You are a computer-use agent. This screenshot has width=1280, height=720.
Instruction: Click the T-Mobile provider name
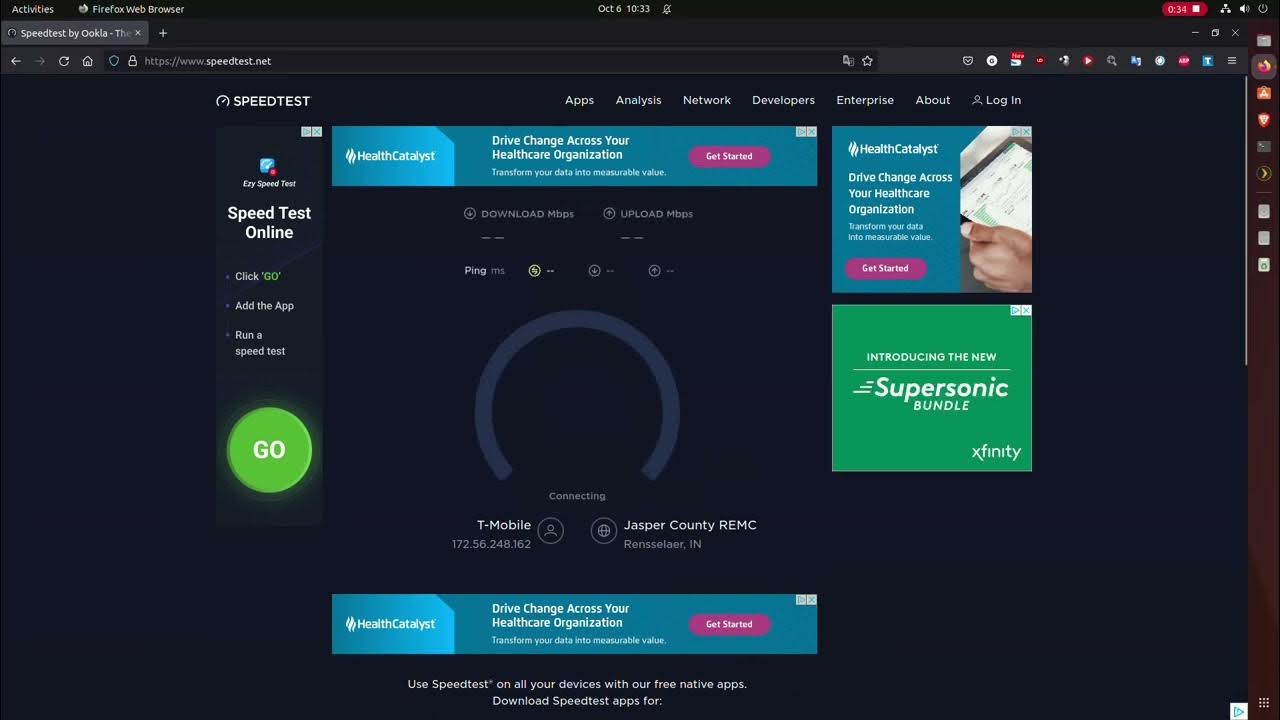click(x=504, y=525)
